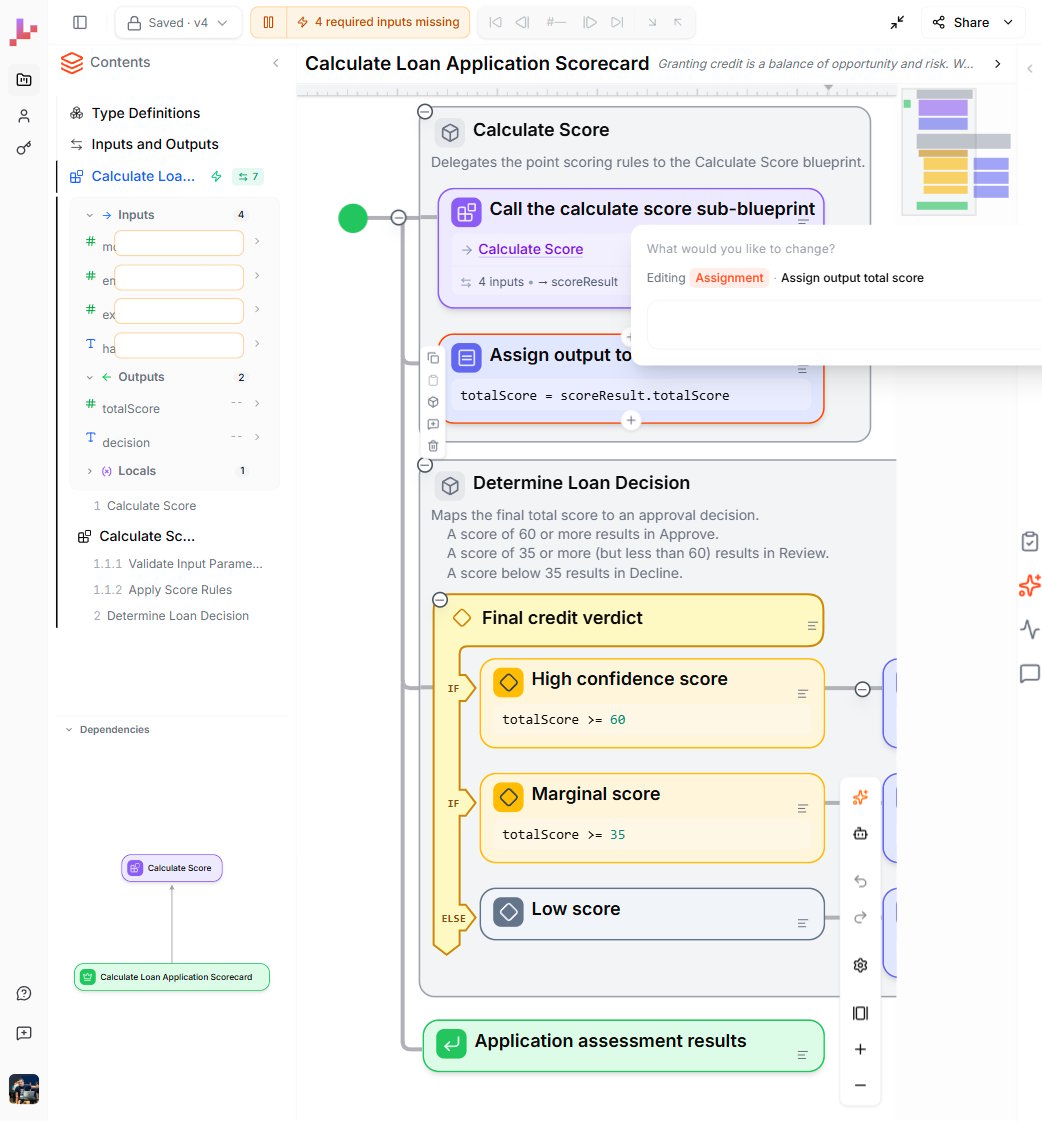The height and width of the screenshot is (1122, 1042).
Task: Collapse the Dependencies section
Action: tap(69, 730)
